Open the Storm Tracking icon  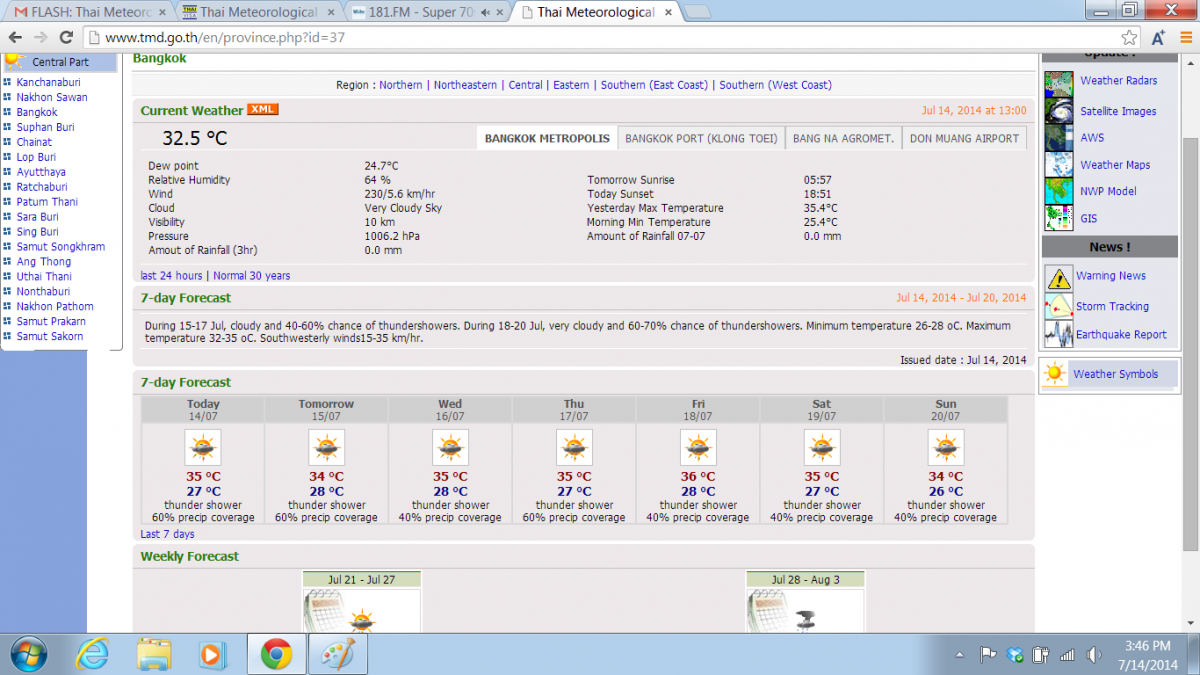1058,306
